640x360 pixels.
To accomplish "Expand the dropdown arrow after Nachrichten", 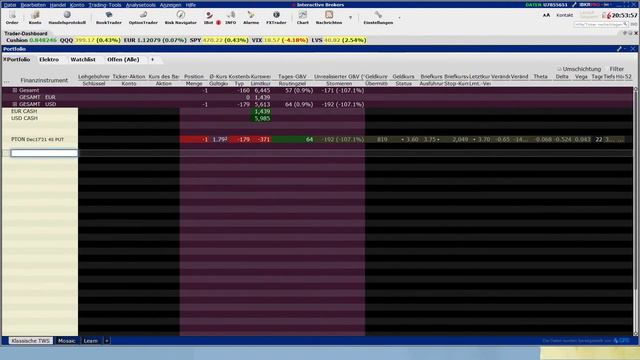I will (x=350, y=18).
